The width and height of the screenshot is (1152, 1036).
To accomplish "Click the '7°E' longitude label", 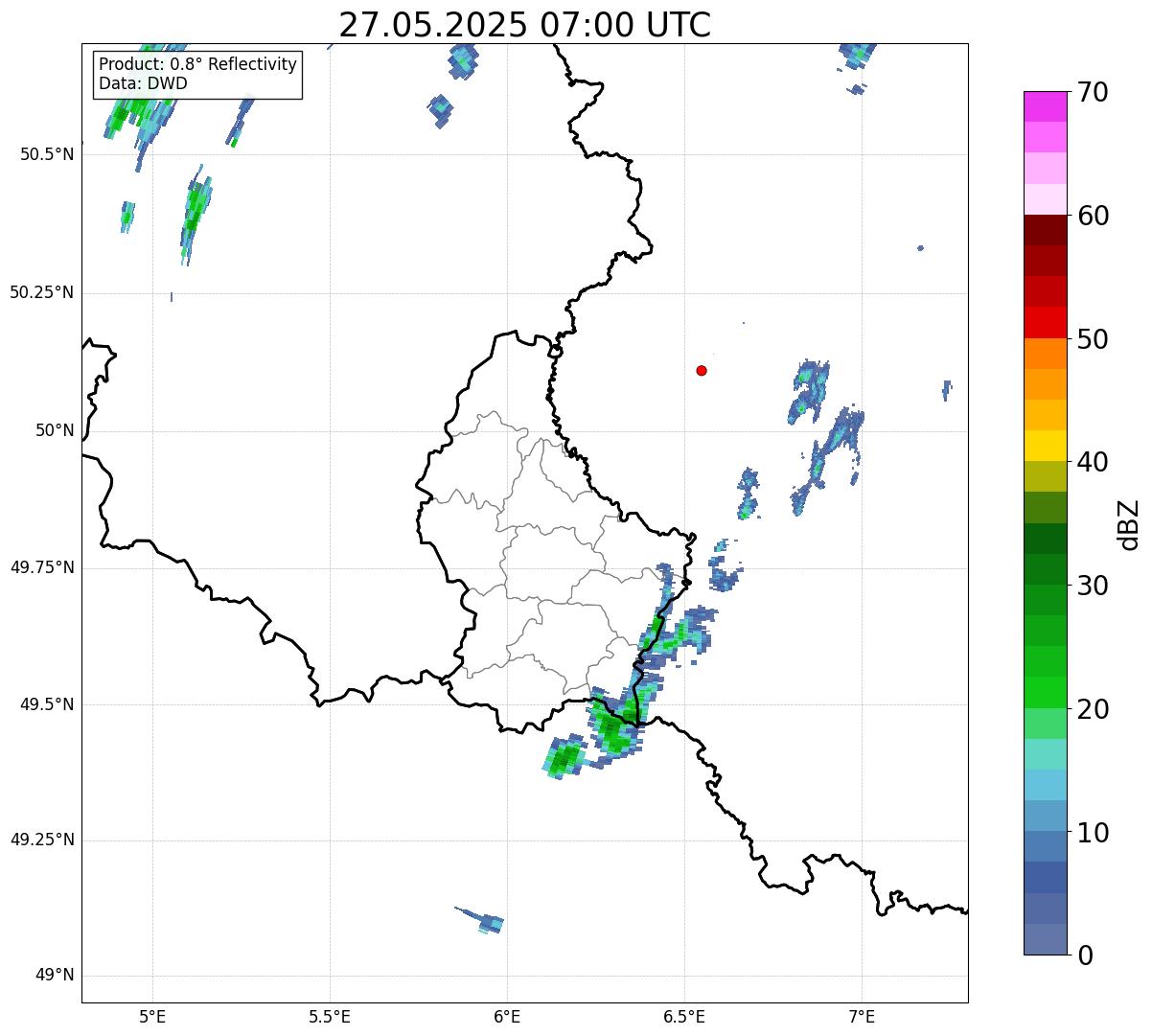I will (862, 1017).
